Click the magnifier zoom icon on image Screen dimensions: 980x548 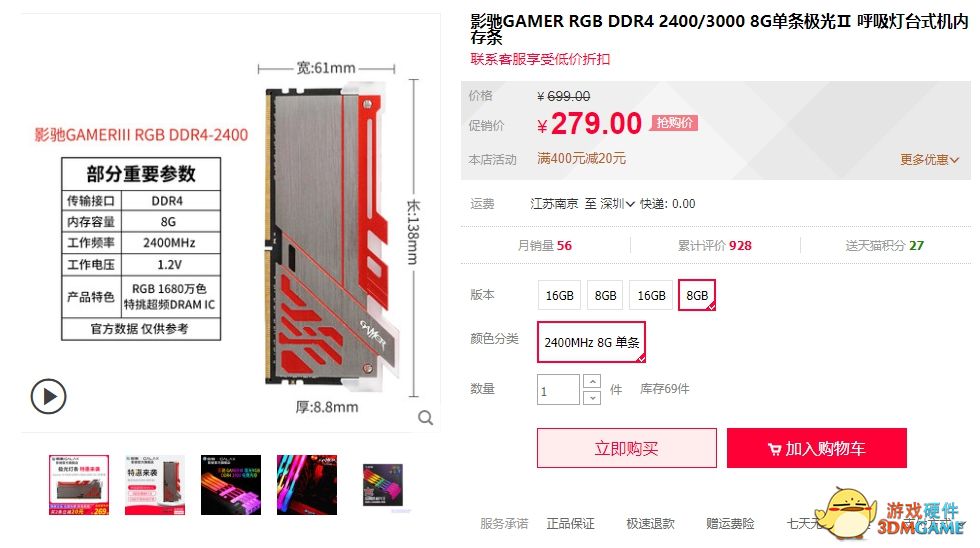click(426, 417)
